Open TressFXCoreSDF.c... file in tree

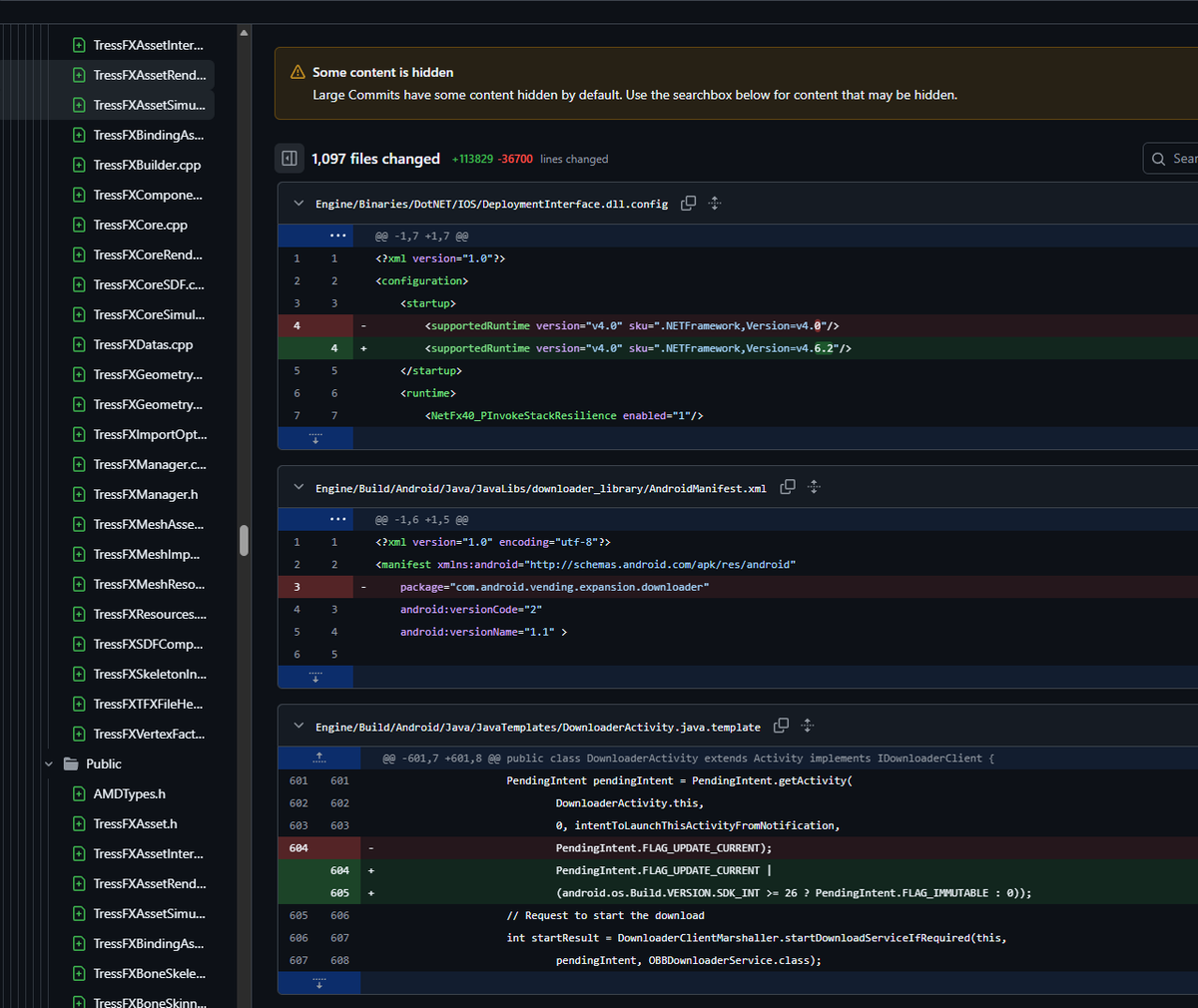coord(148,284)
